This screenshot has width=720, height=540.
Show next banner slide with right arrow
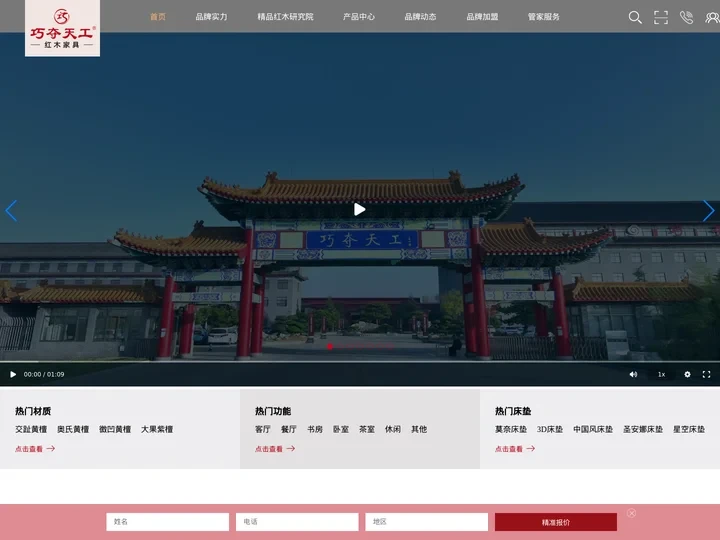pyautogui.click(x=709, y=211)
